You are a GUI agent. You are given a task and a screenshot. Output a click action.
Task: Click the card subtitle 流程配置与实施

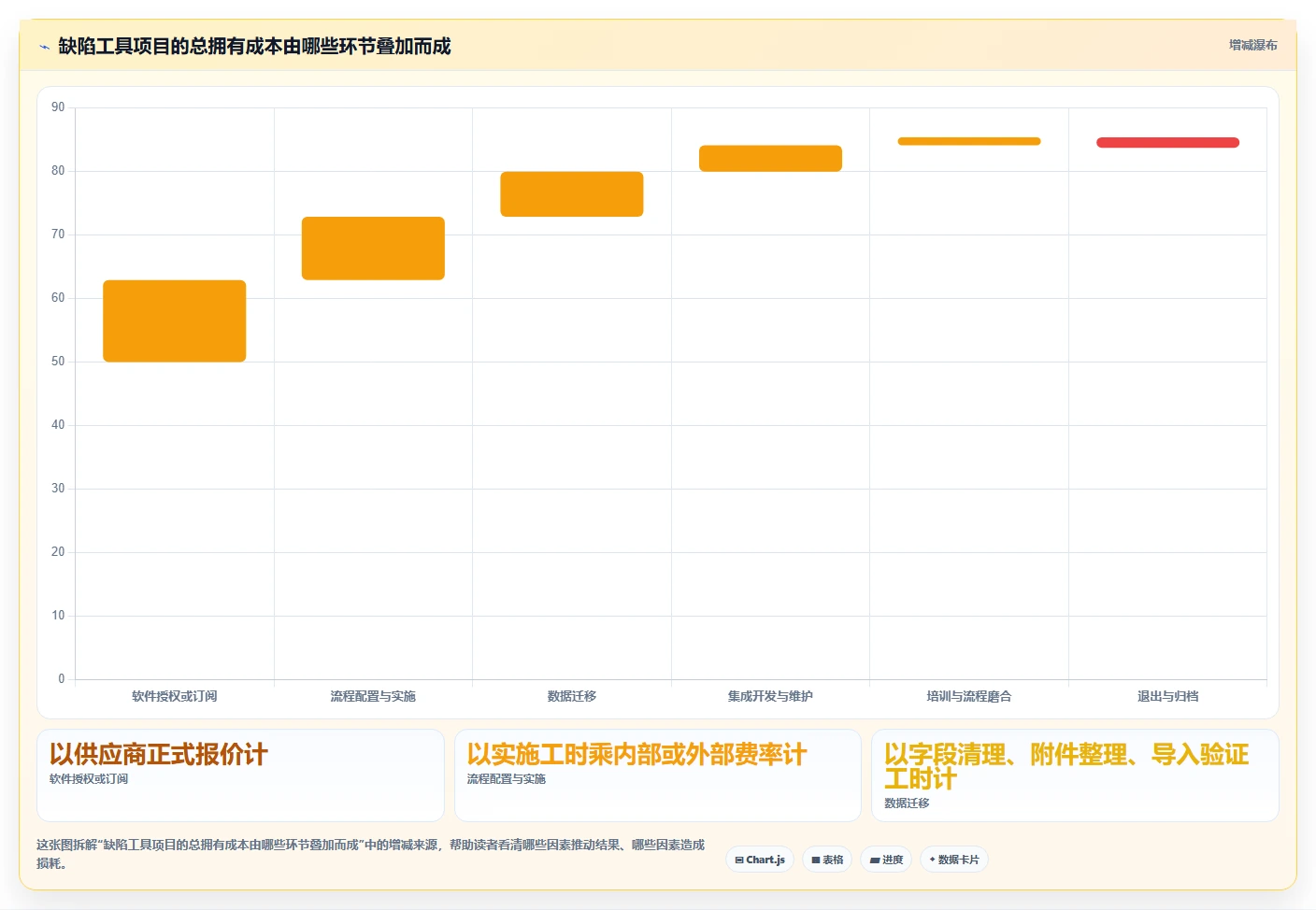click(x=507, y=779)
